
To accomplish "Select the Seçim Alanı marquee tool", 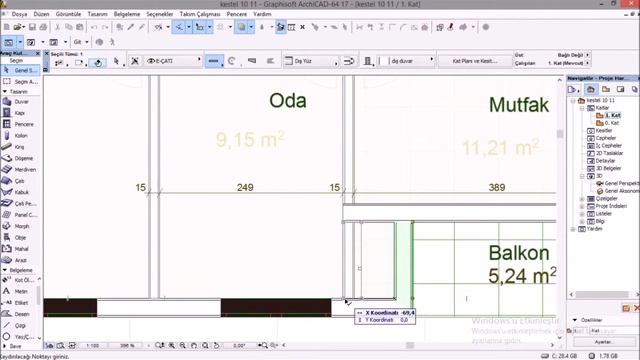I will tap(20, 82).
